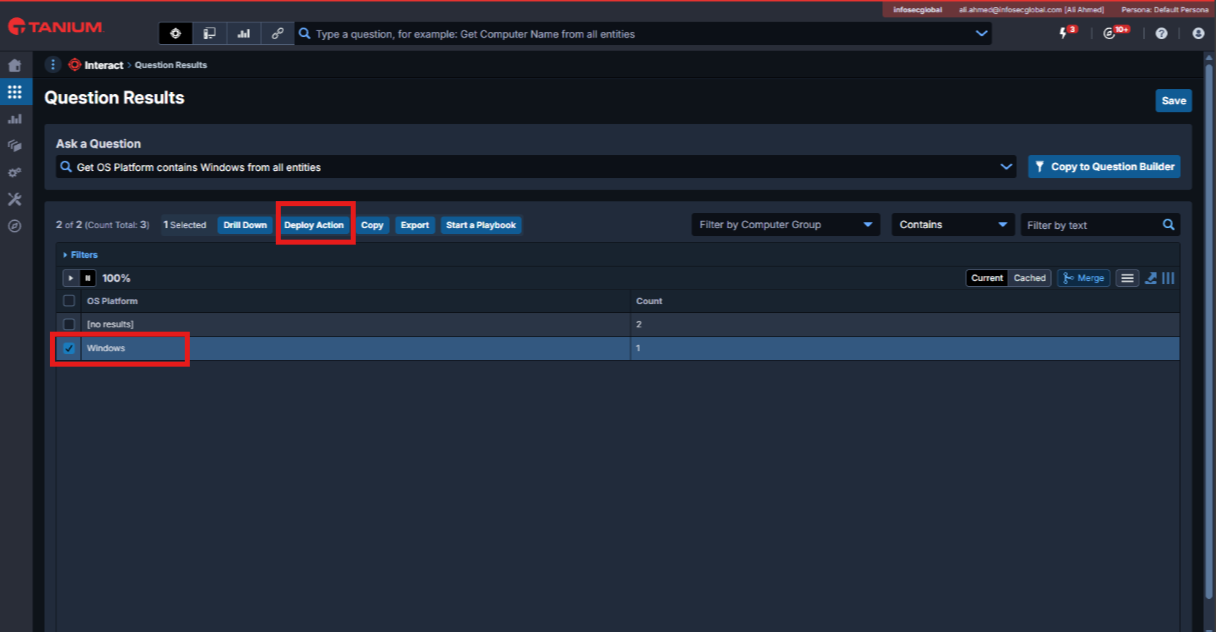Open the Contains operator dropdown
This screenshot has height=632, width=1216.
pos(953,225)
